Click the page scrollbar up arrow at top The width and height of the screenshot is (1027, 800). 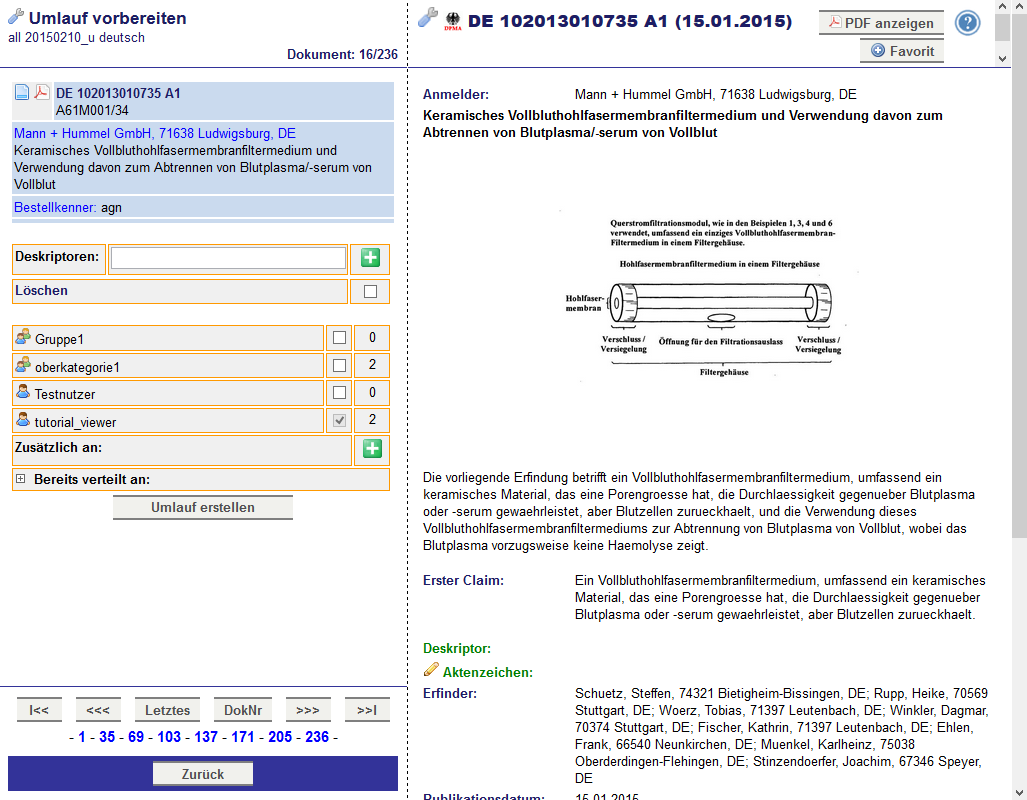[1019, 6]
